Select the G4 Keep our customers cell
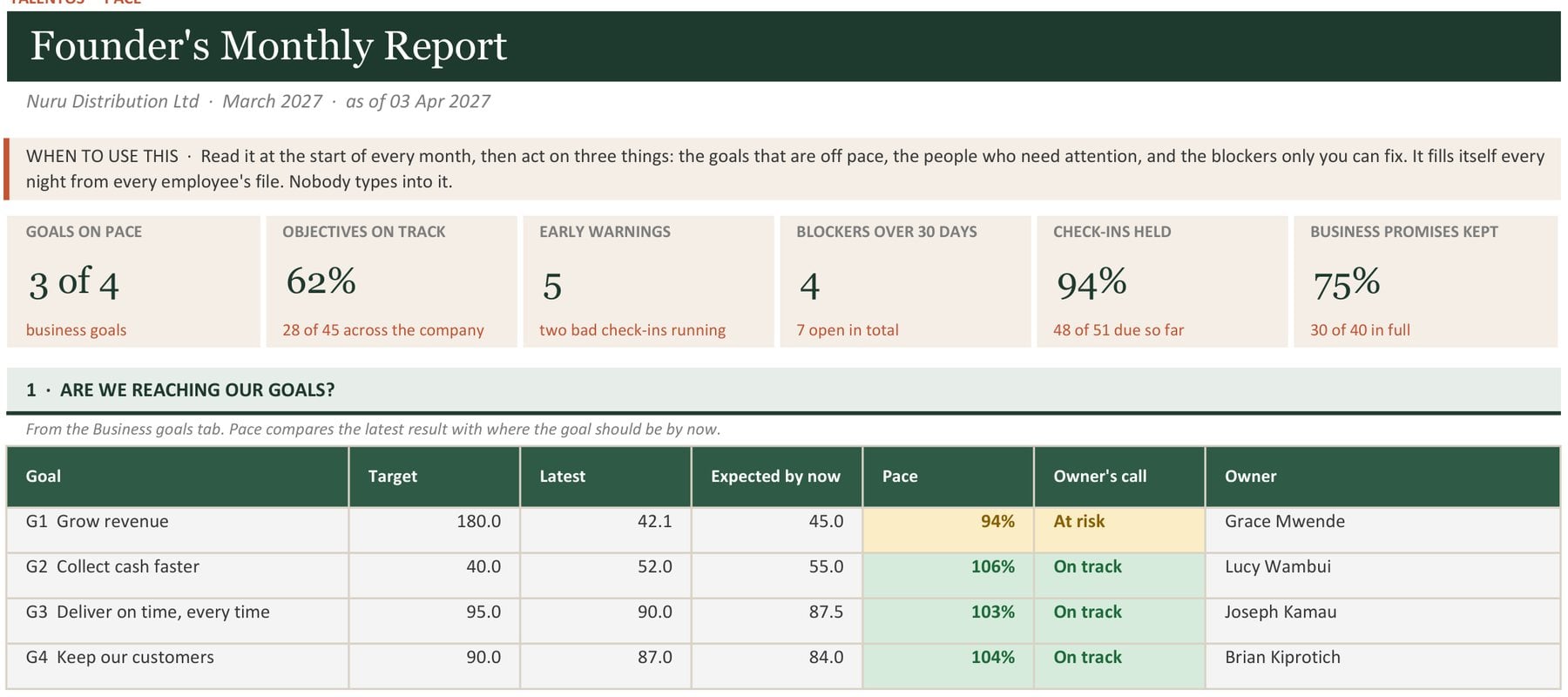Viewport: 1568px width, 697px height. [x=178, y=666]
